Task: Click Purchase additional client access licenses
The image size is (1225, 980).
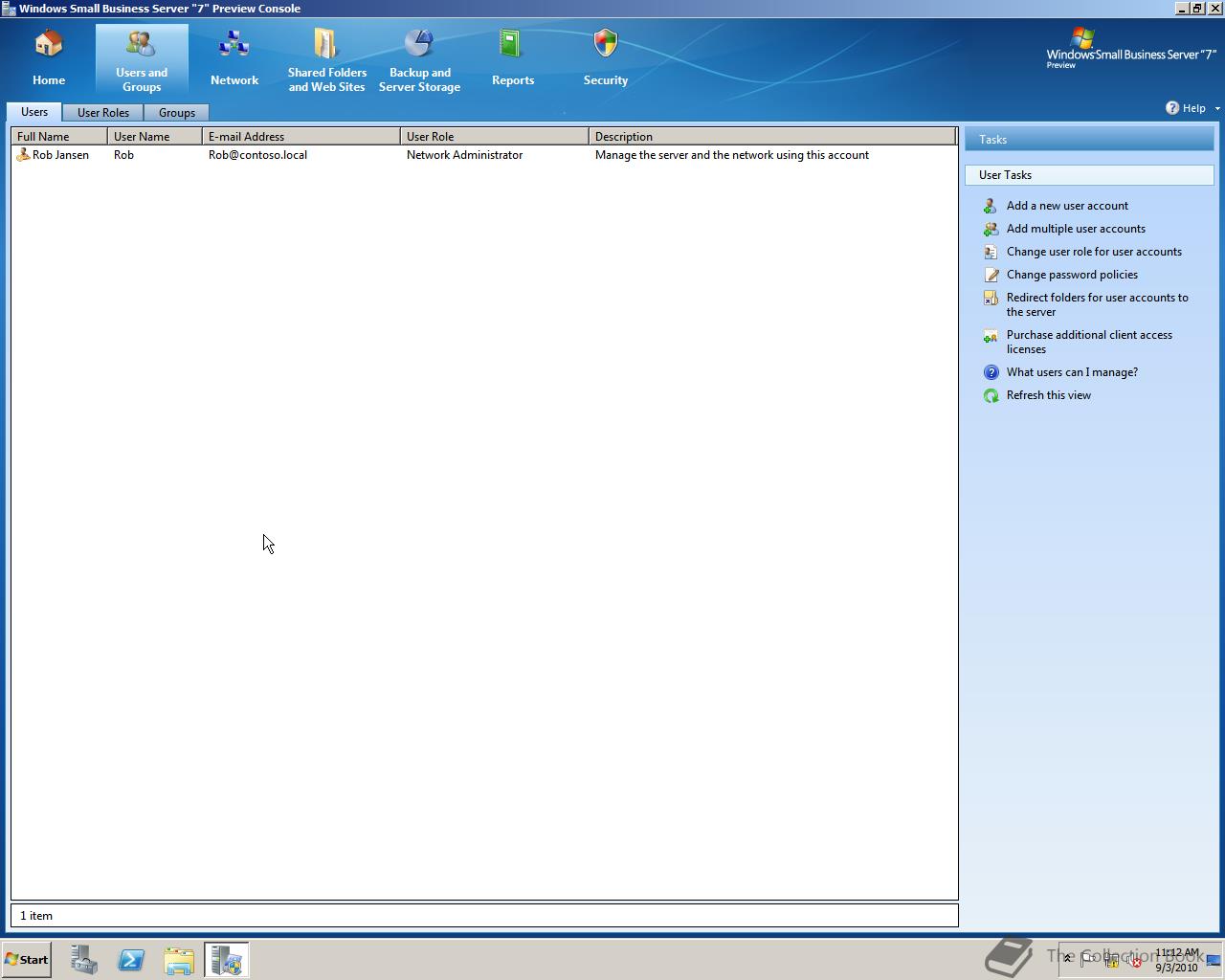Action: pyautogui.click(x=1089, y=342)
